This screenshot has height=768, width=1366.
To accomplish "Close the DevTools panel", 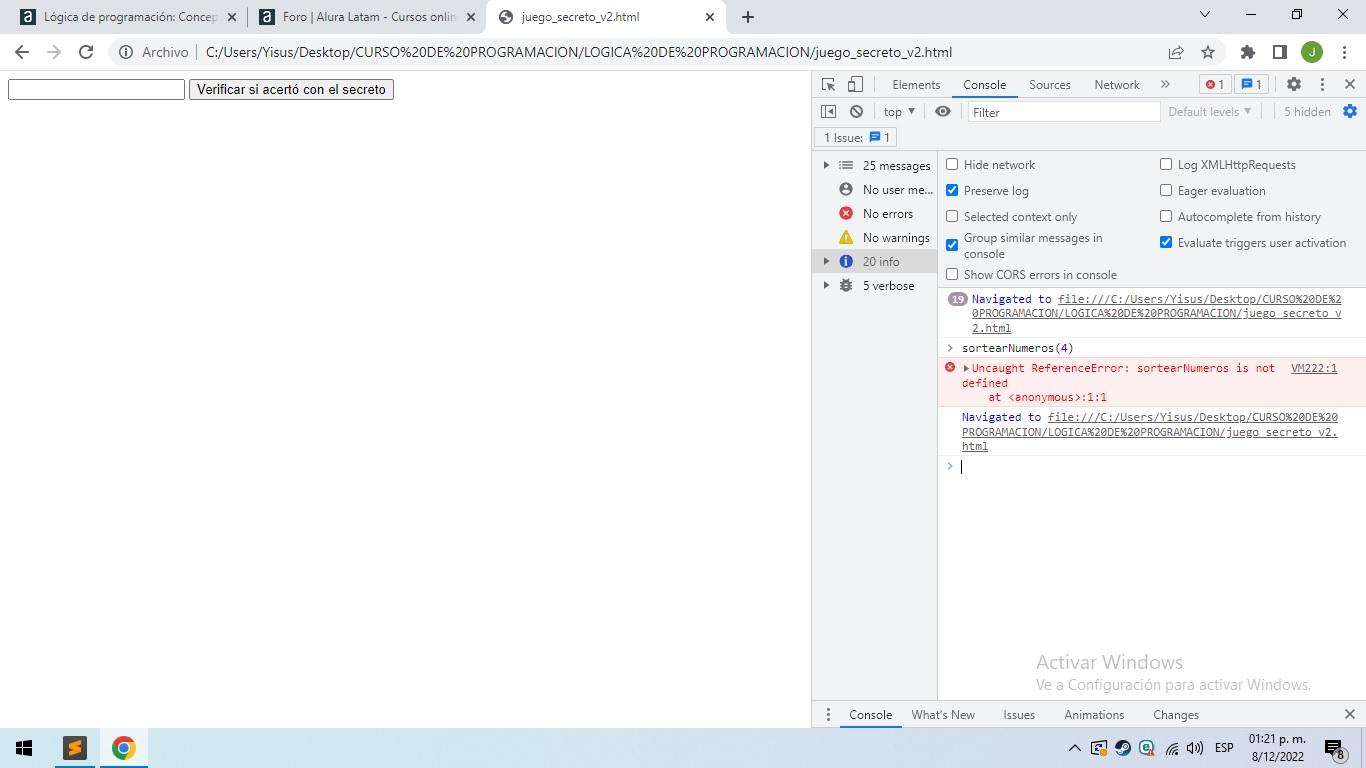I will 1350,85.
